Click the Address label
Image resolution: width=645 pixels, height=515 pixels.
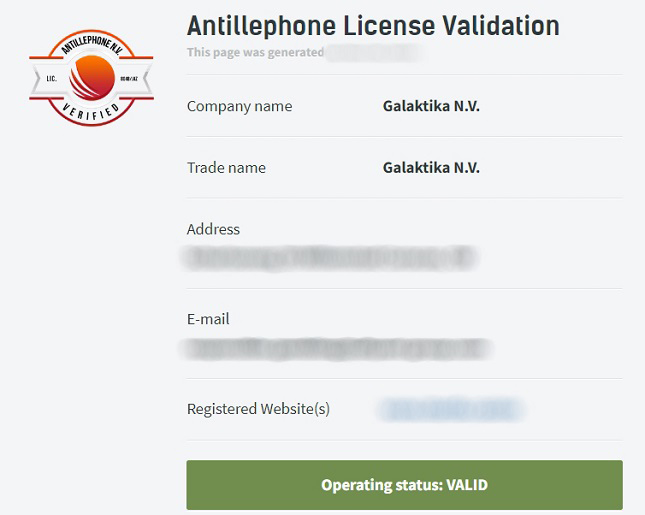(213, 229)
